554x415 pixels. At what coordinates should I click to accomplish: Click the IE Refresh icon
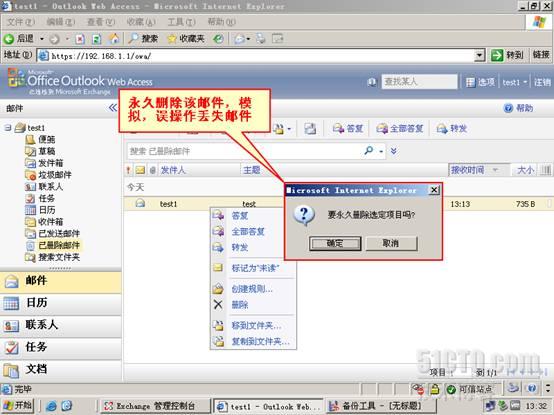[x=96, y=39]
